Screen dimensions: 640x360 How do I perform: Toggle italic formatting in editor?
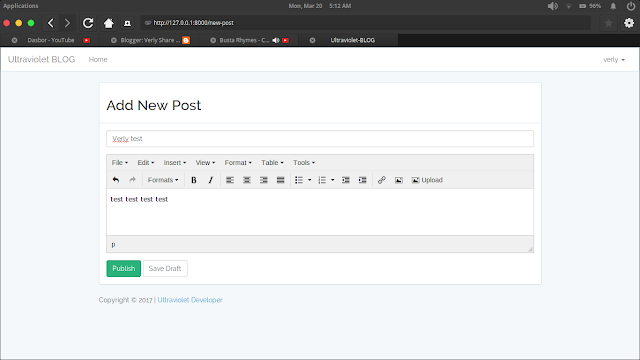tap(211, 180)
